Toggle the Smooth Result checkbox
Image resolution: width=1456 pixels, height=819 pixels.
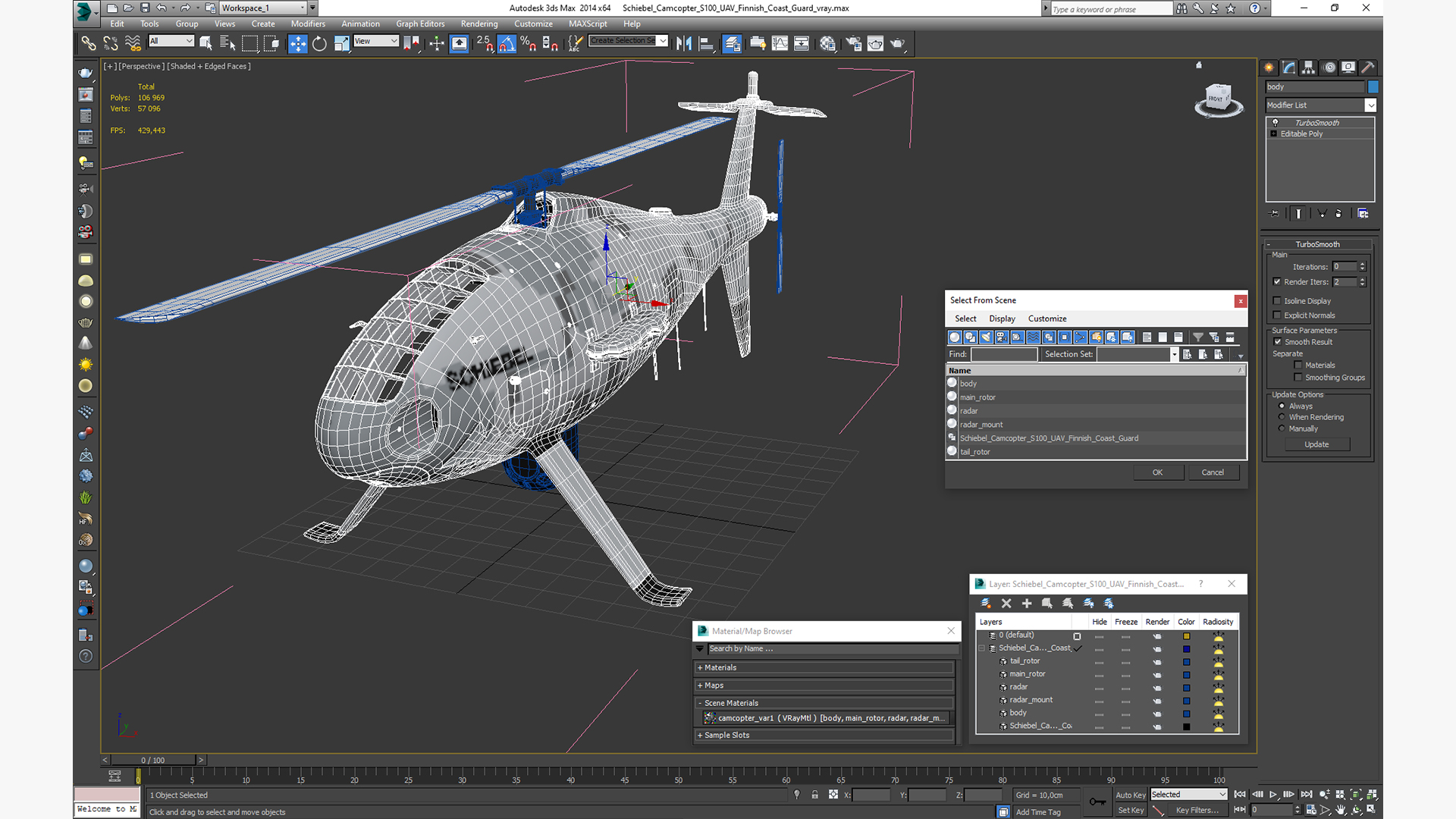1278,342
